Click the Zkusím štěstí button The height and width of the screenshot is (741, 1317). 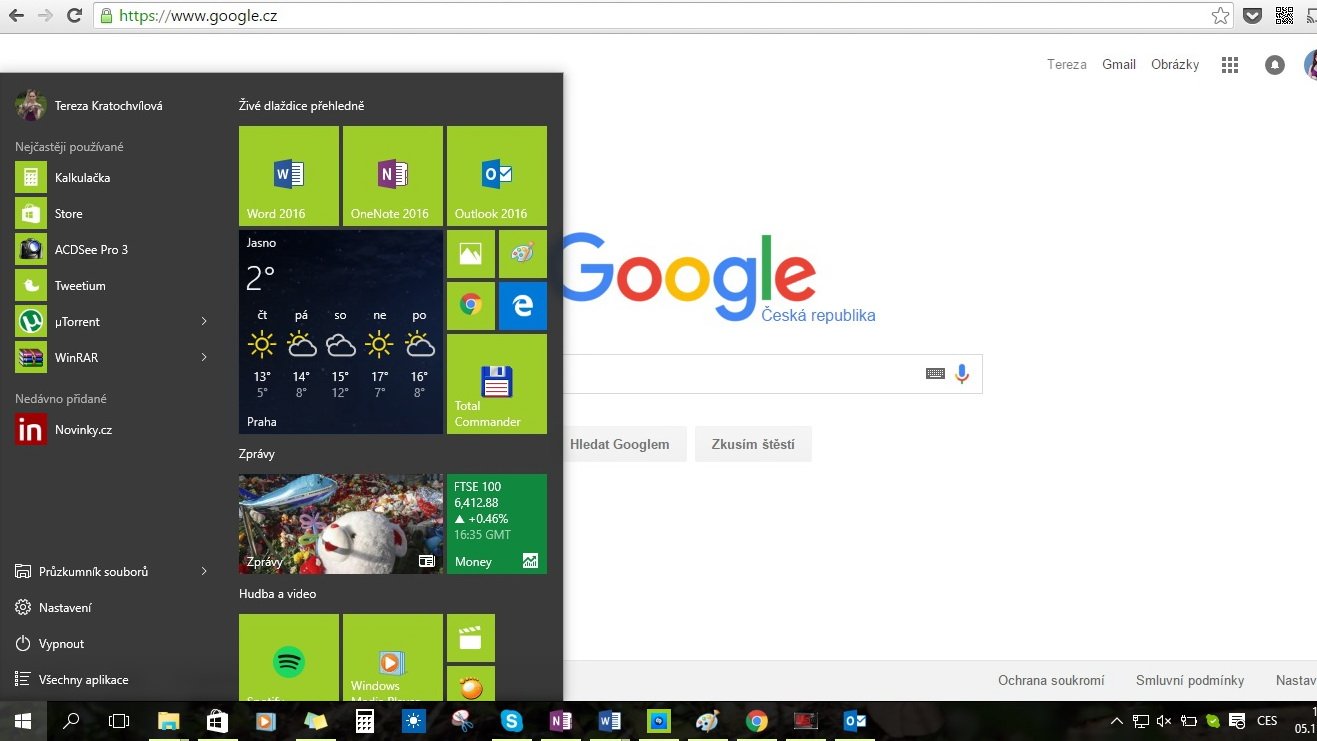pos(753,444)
